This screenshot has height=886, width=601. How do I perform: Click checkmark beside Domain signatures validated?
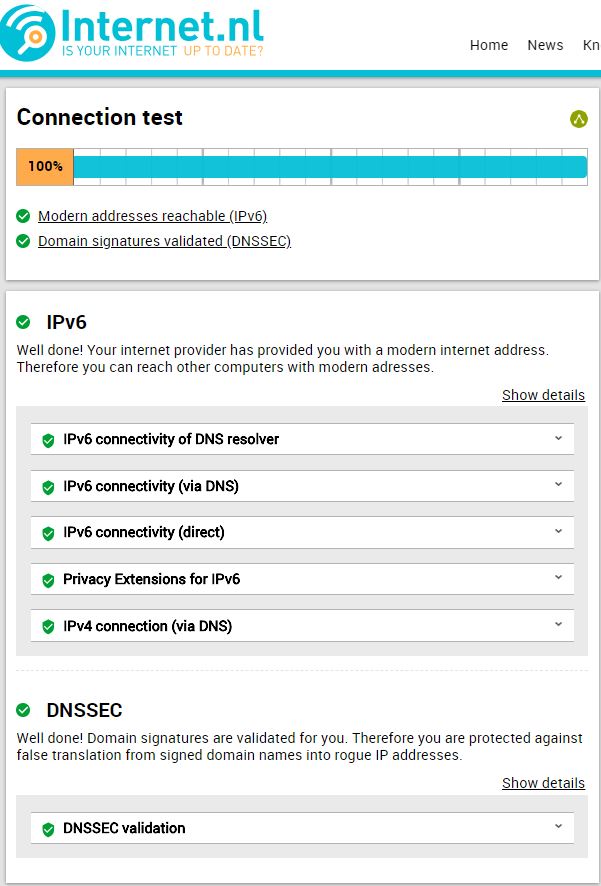23,241
